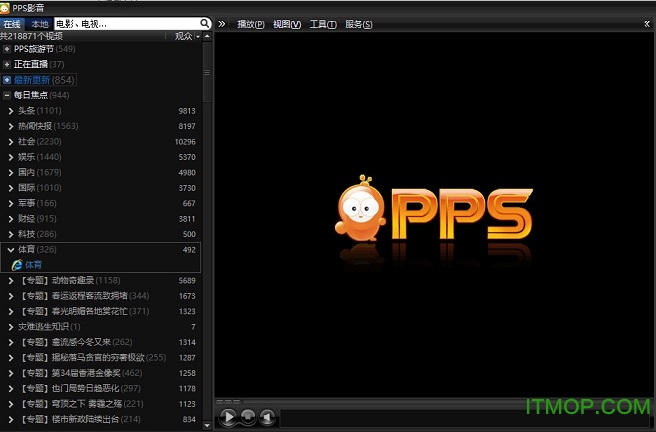The width and height of the screenshot is (656, 432).
Task: Open the 服务(S) menu
Action: point(359,24)
